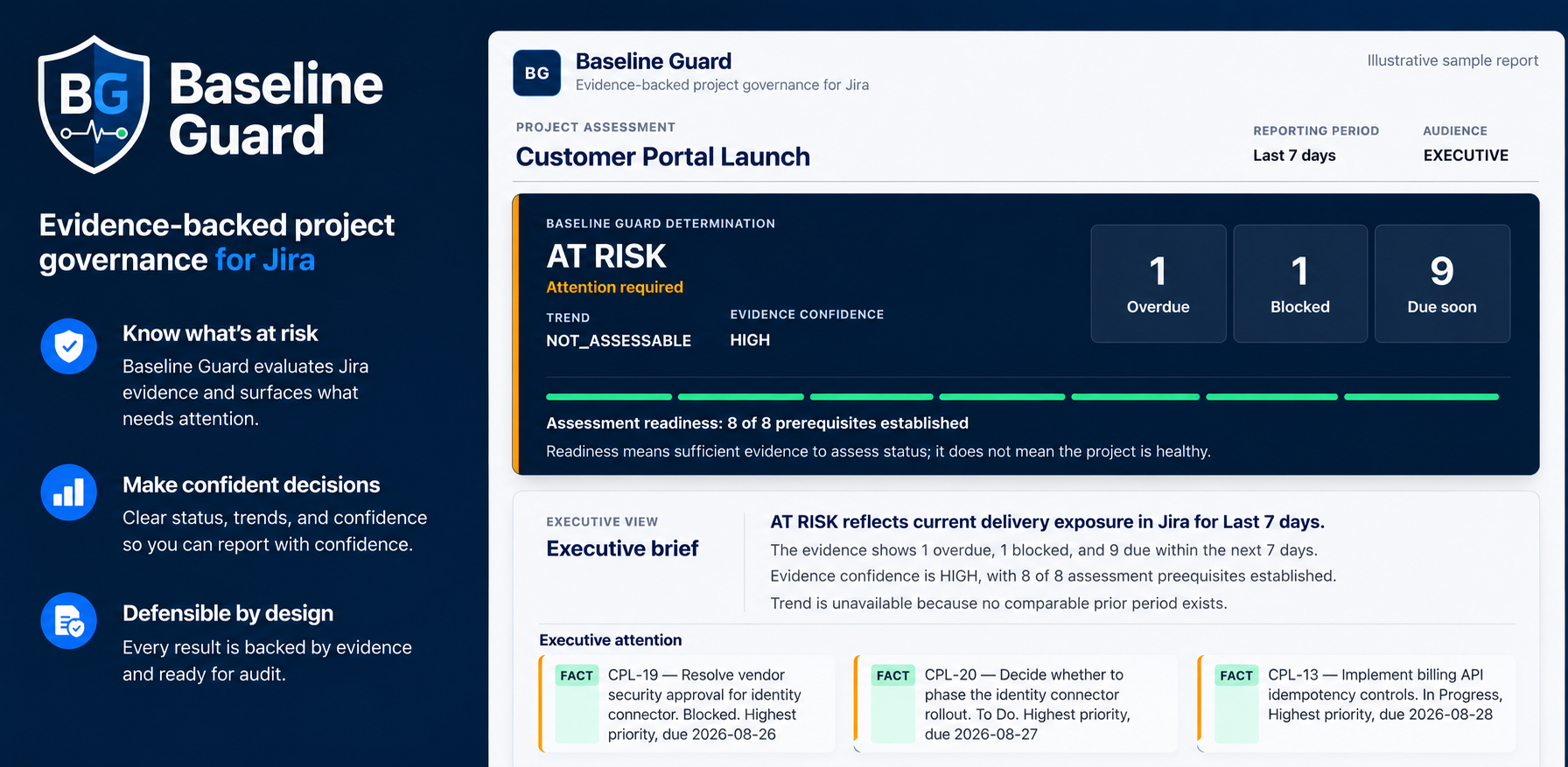
Task: Click "Assessment readiness: 8 of 8 prerequisites established"
Action: [x=757, y=423]
